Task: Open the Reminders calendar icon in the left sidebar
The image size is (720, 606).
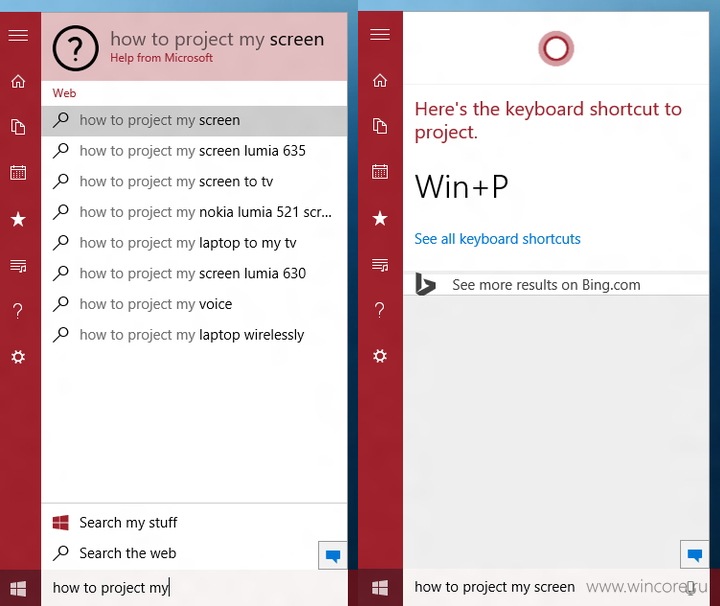Action: point(18,173)
